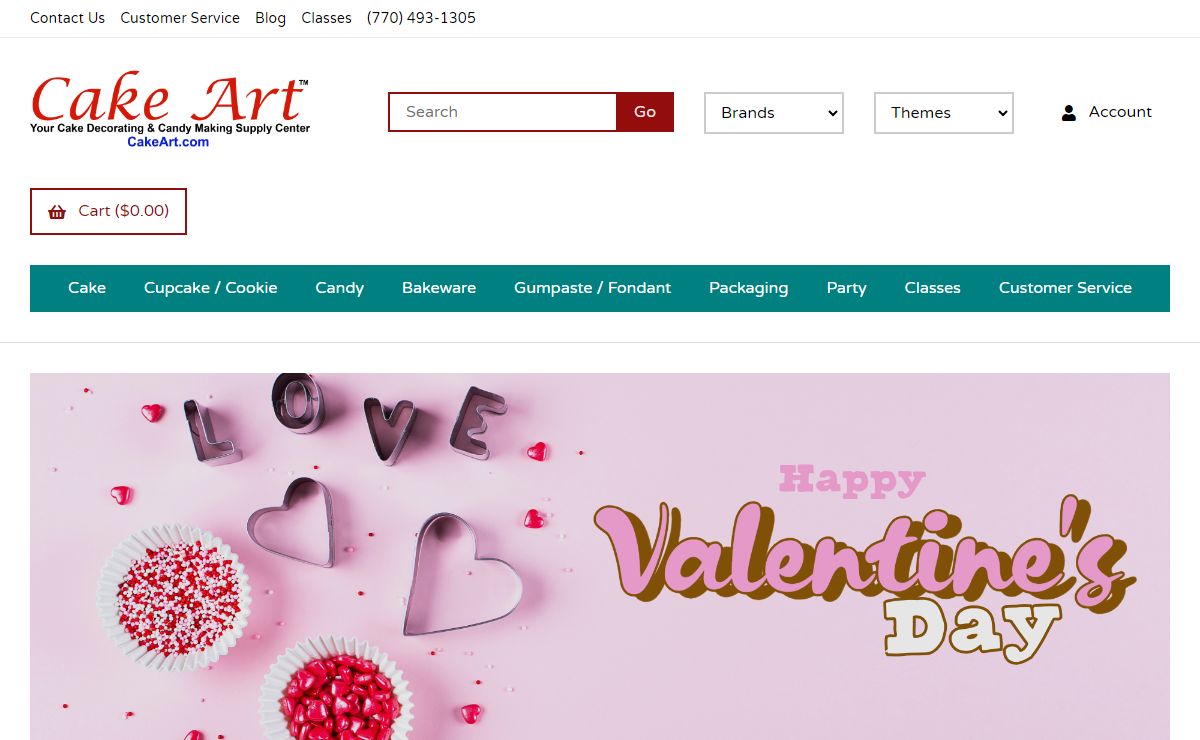Click the Go search button
This screenshot has width=1200, height=740.
(x=645, y=112)
